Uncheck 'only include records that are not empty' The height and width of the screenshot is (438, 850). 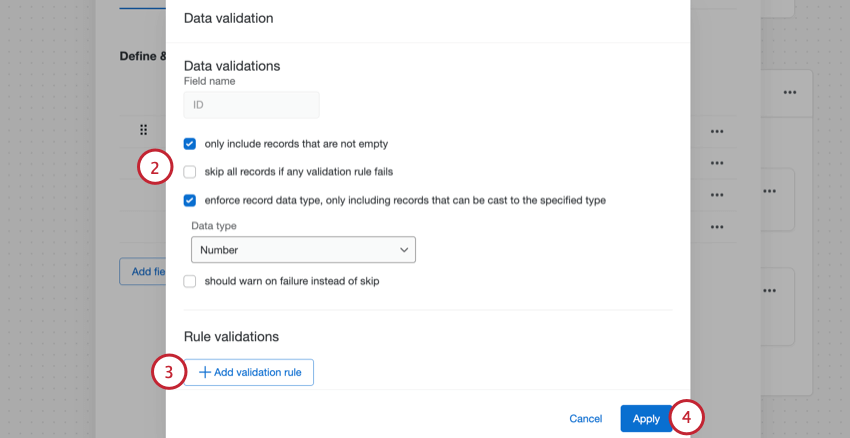point(190,143)
